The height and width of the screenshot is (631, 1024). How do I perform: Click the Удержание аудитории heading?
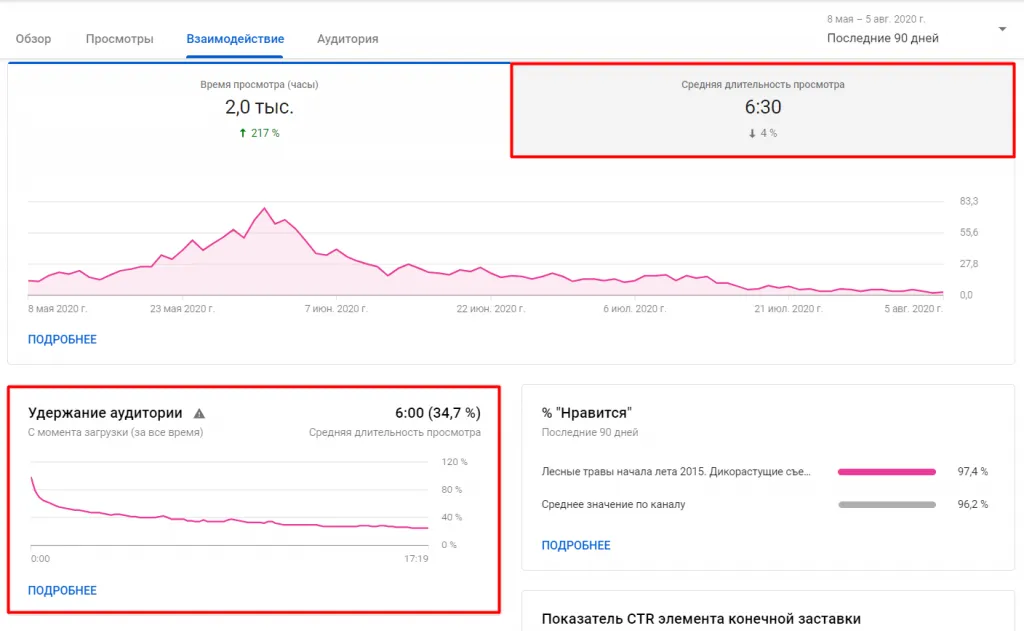[105, 413]
